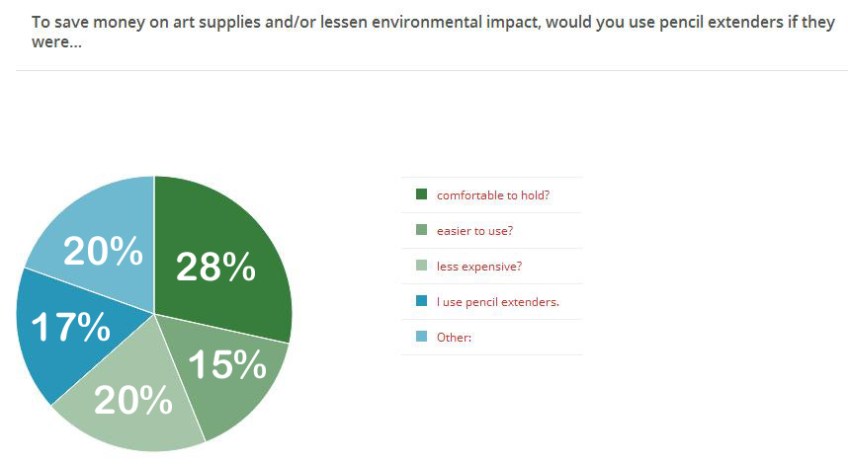Select the 'comfortable to hold?' legend label
This screenshot has width=848, height=464.
coord(476,195)
